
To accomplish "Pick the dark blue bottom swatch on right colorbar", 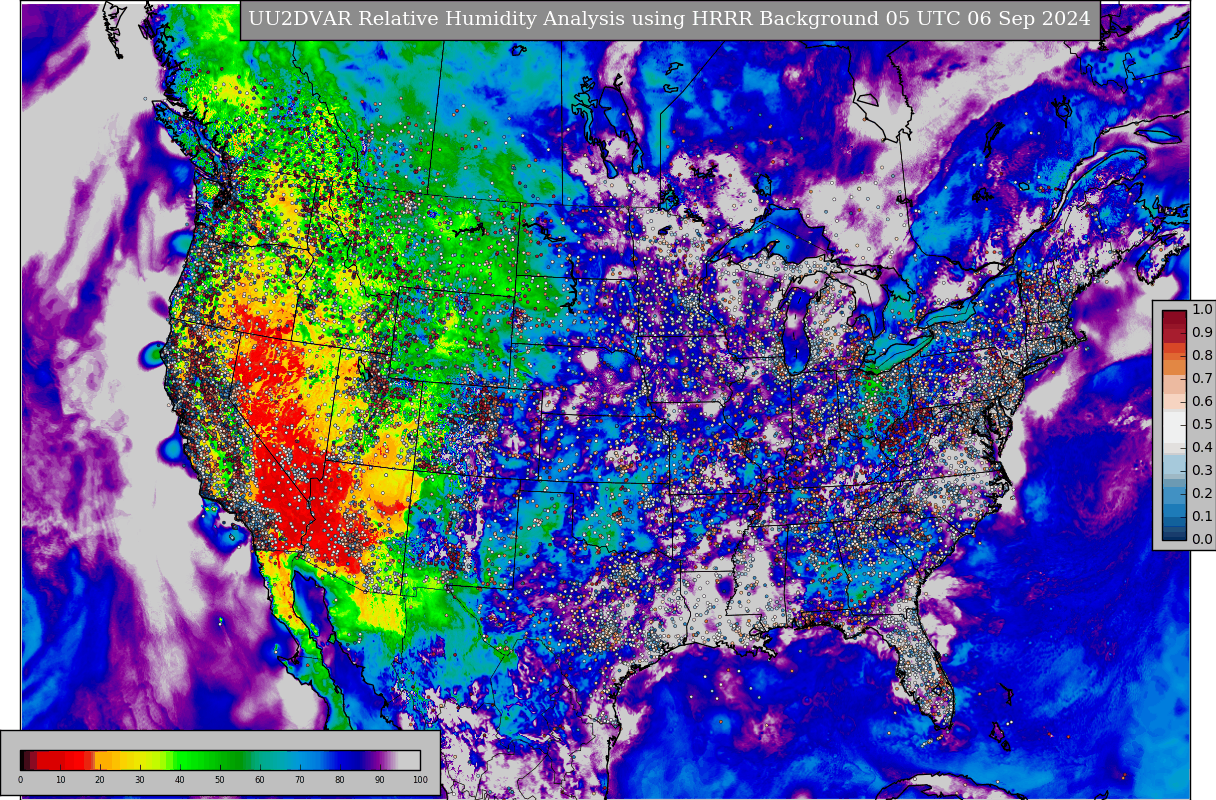I will pyautogui.click(x=1174, y=534).
